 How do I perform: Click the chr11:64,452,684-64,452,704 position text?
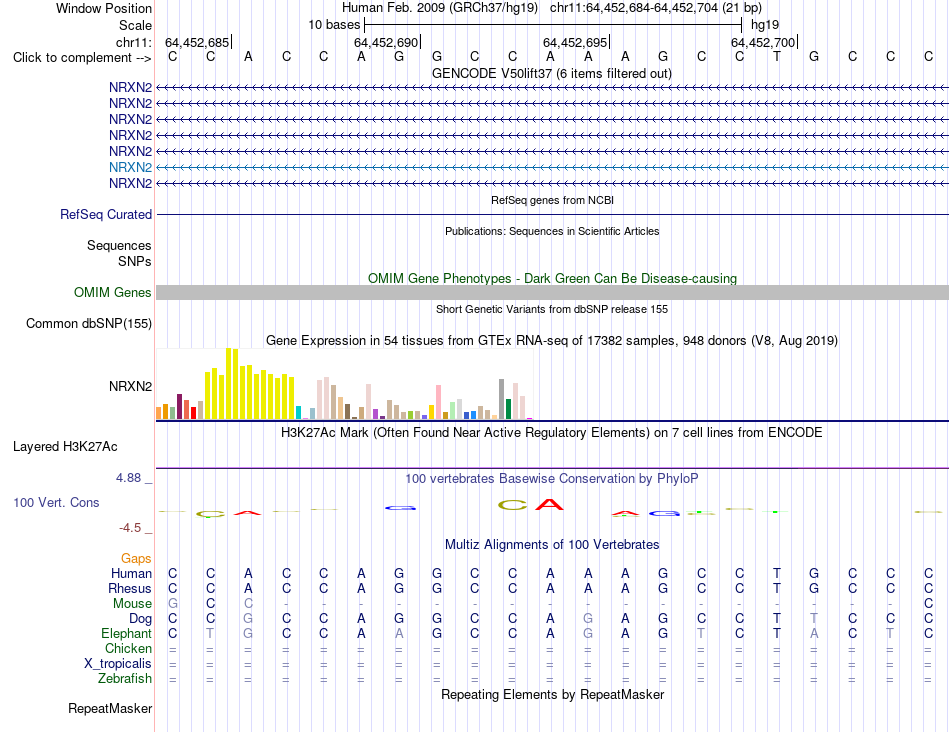pyautogui.click(x=656, y=8)
